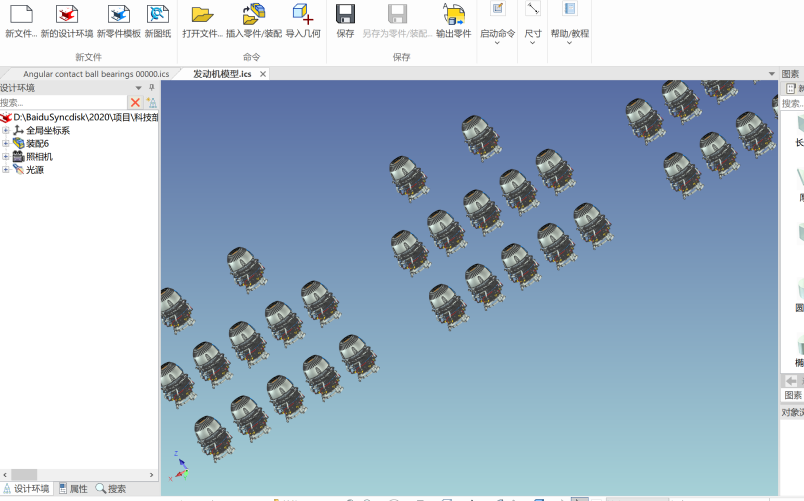
Task: Click the disabled 另存为零件/装配 icon
Action: 397,21
